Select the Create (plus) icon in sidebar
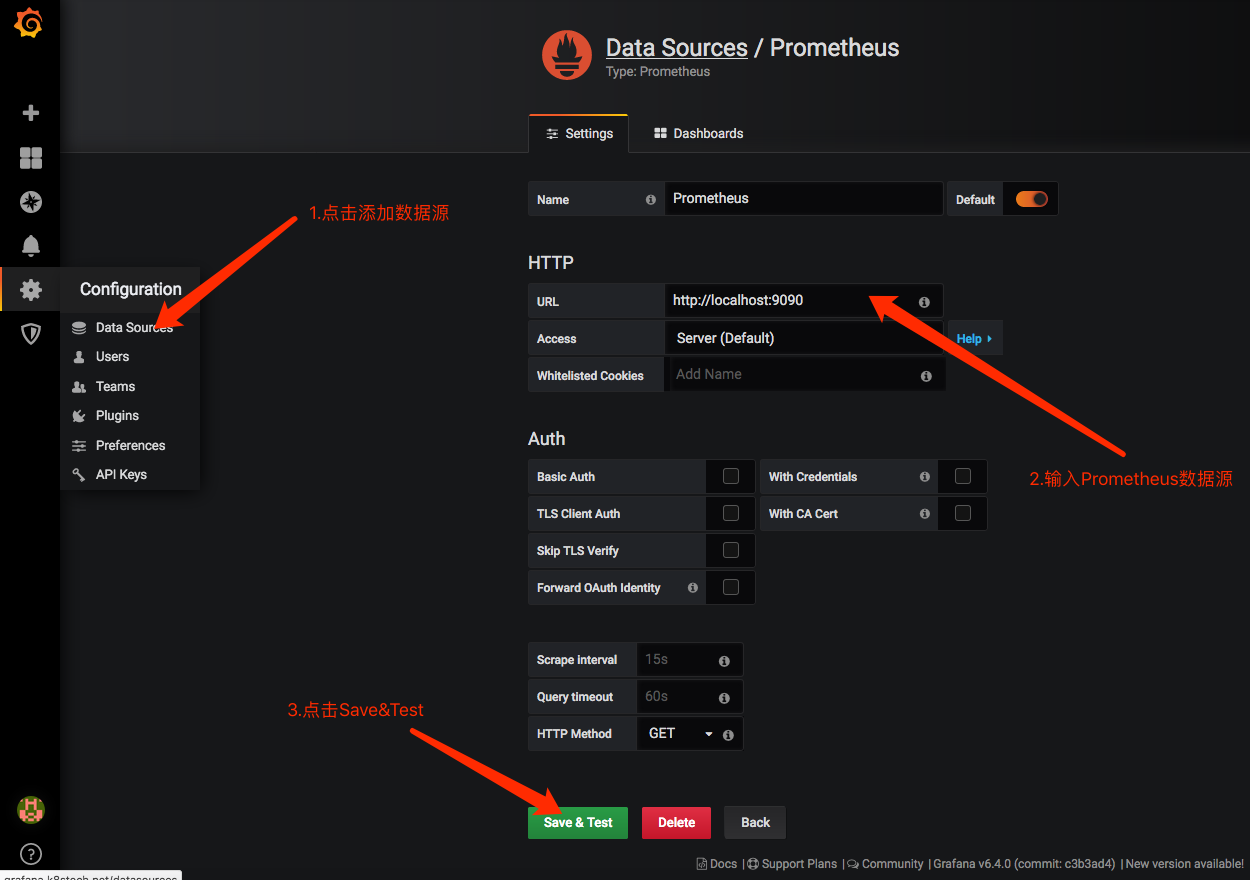The height and width of the screenshot is (880, 1250). coord(29,113)
